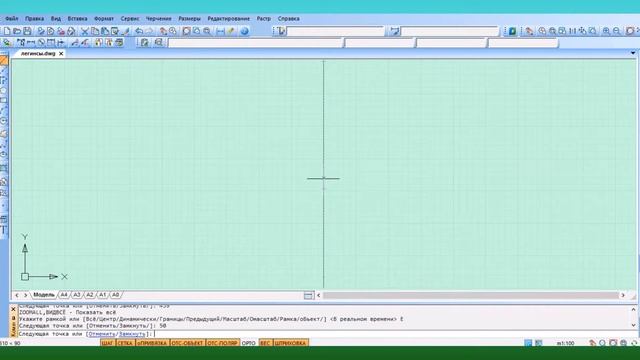Click the realtime zoom magnifier icon

173,31
